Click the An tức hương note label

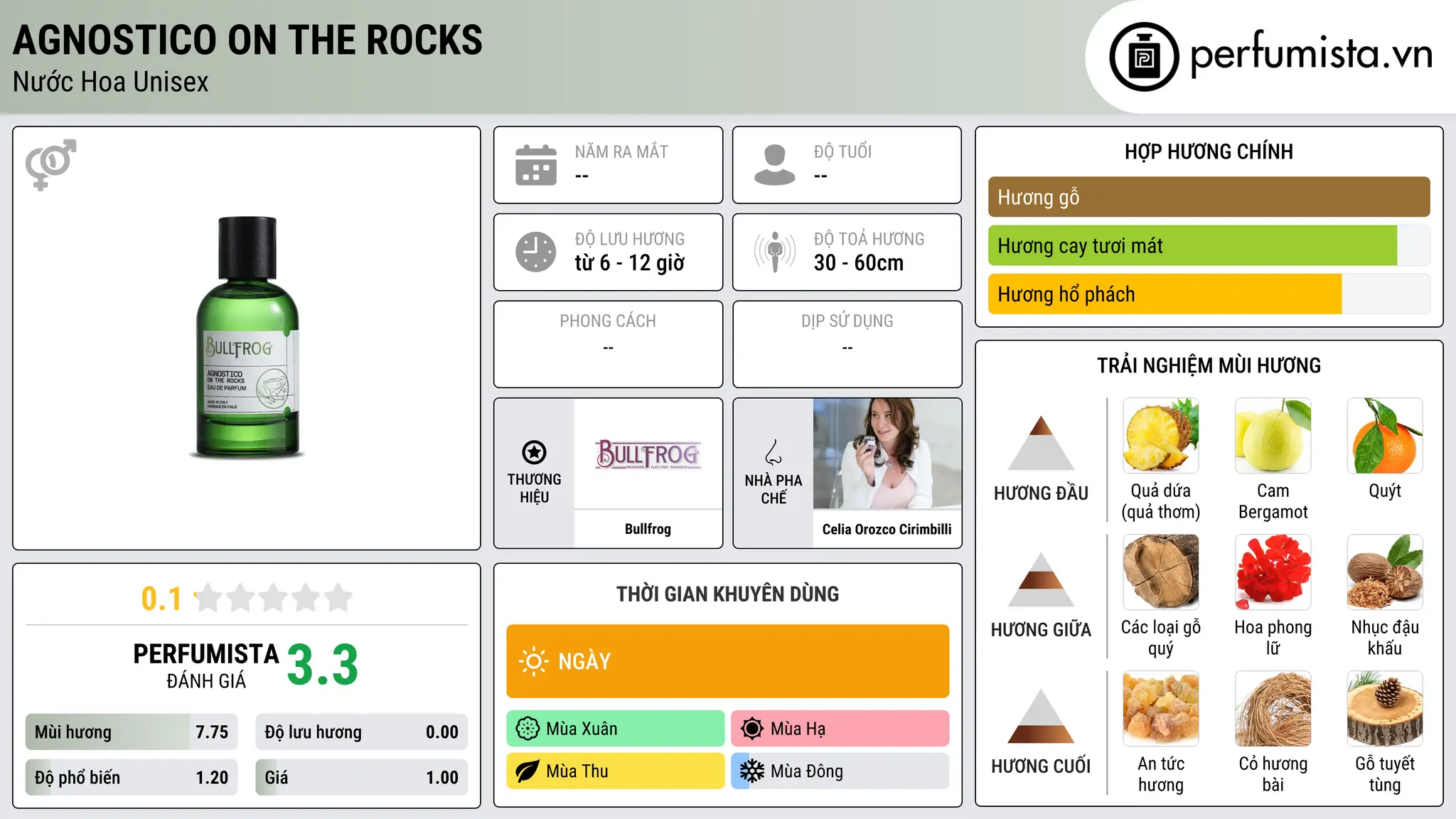[x=1161, y=774]
